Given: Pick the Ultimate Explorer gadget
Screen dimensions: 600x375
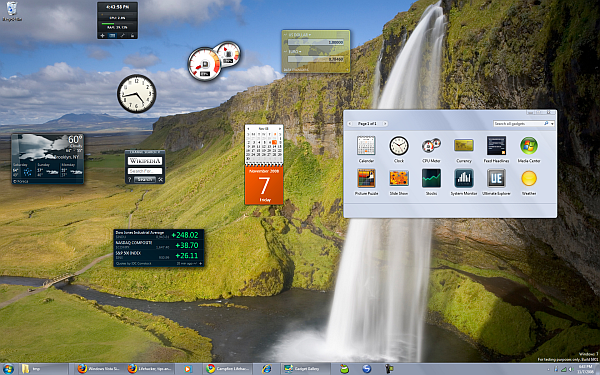Looking at the screenshot, I should 496,182.
